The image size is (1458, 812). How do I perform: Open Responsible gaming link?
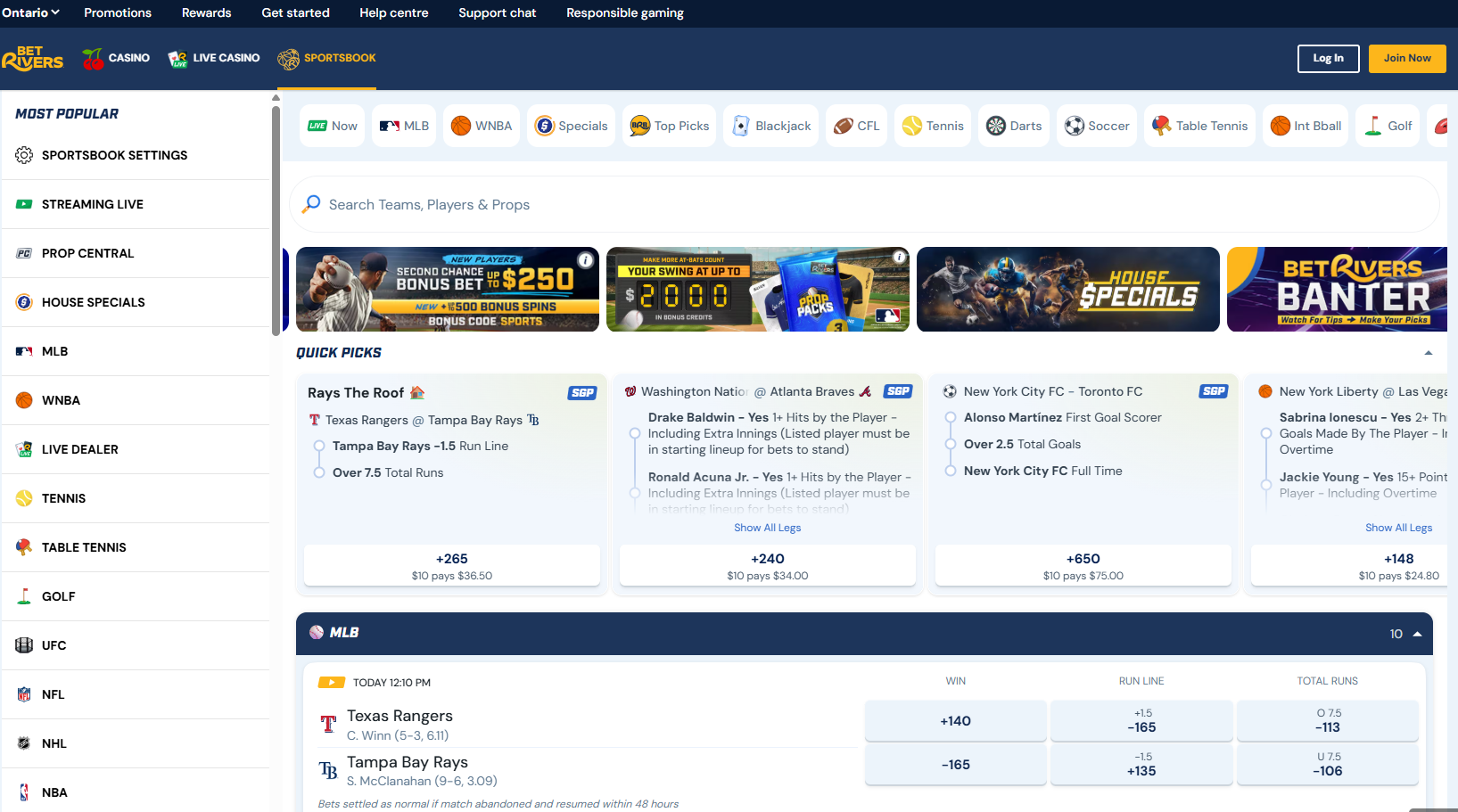[625, 12]
